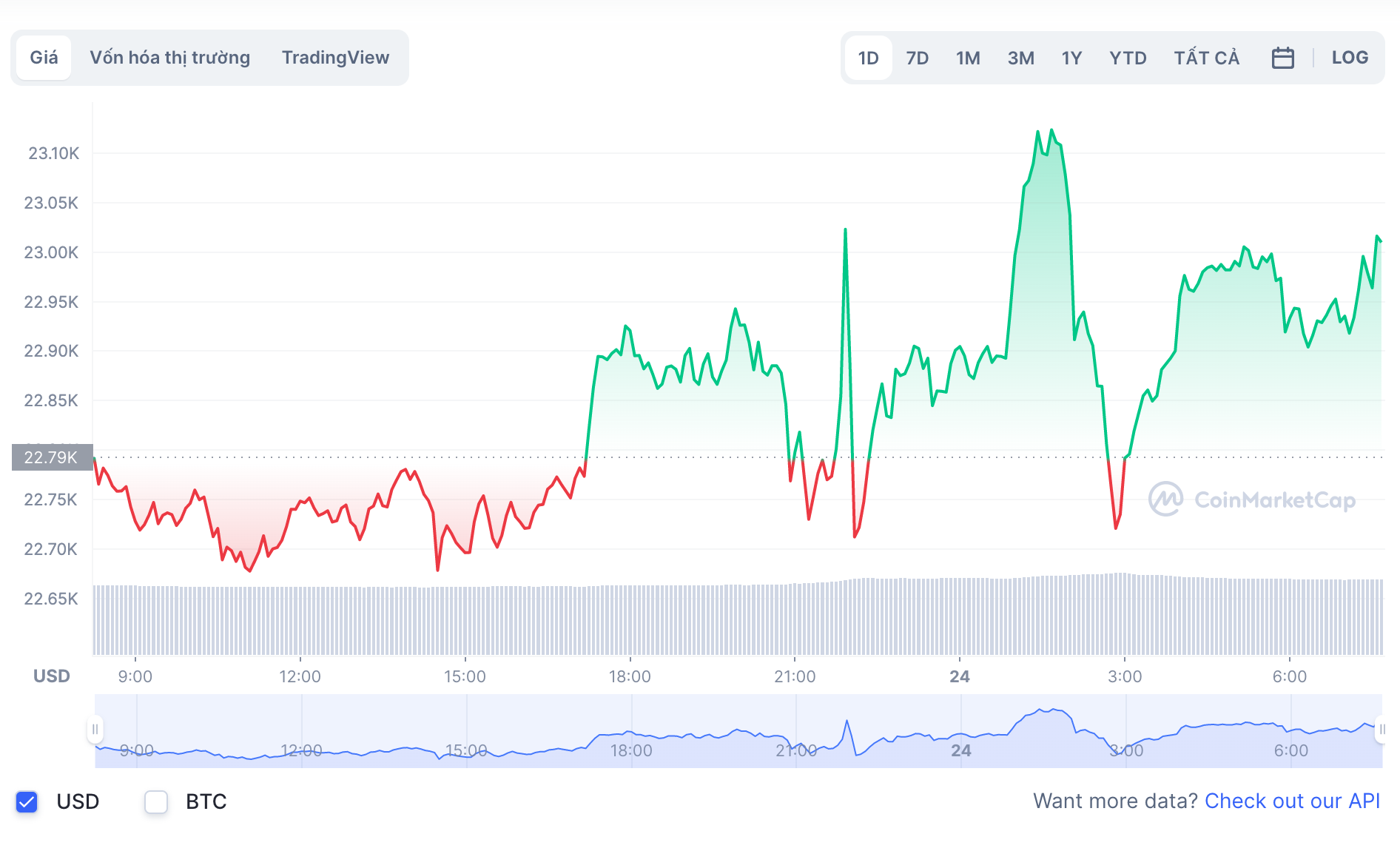Select the YTD time range
1400x851 pixels.
[1128, 58]
